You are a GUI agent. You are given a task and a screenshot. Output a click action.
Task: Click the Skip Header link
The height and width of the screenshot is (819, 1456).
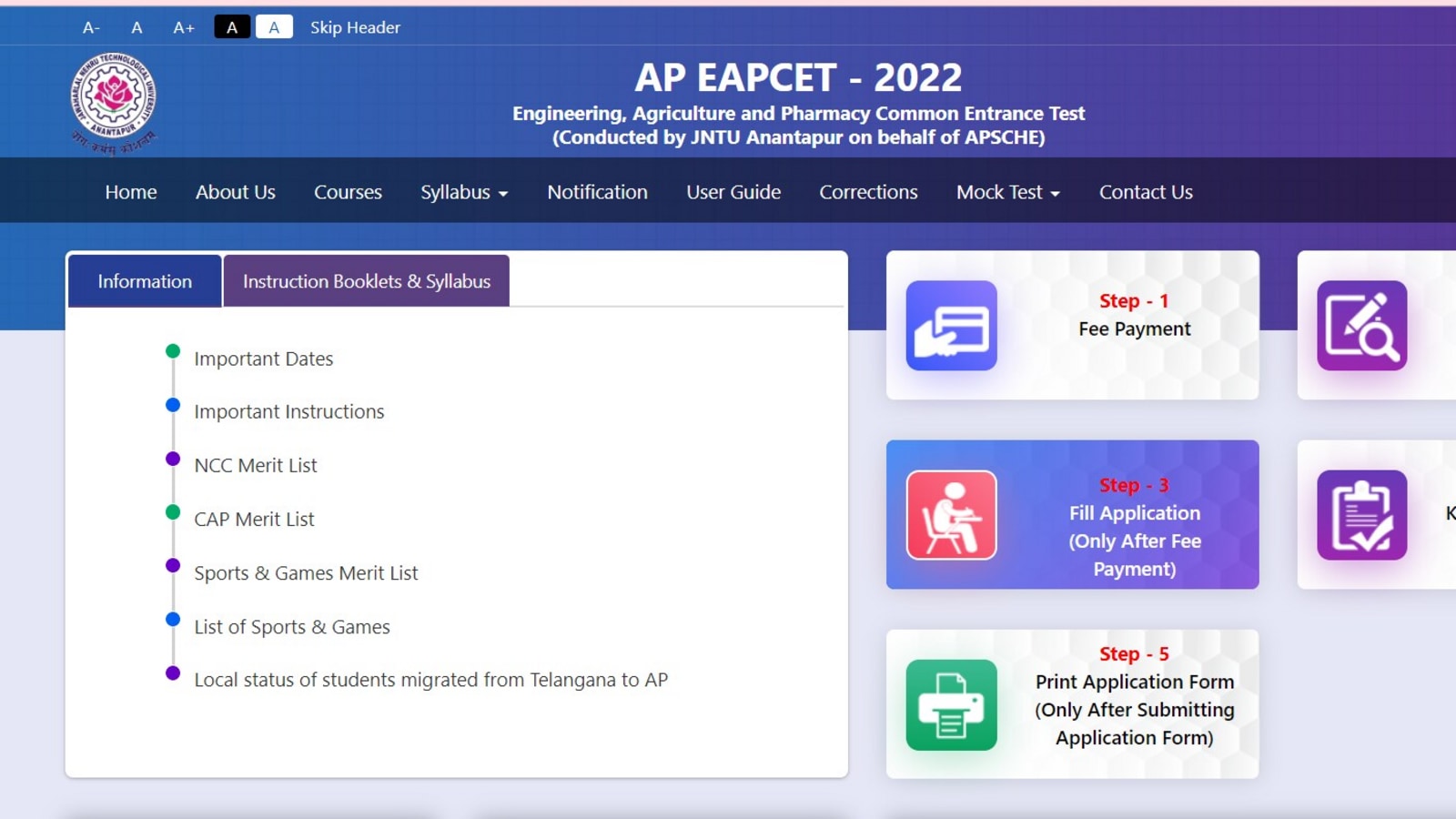pos(355,27)
